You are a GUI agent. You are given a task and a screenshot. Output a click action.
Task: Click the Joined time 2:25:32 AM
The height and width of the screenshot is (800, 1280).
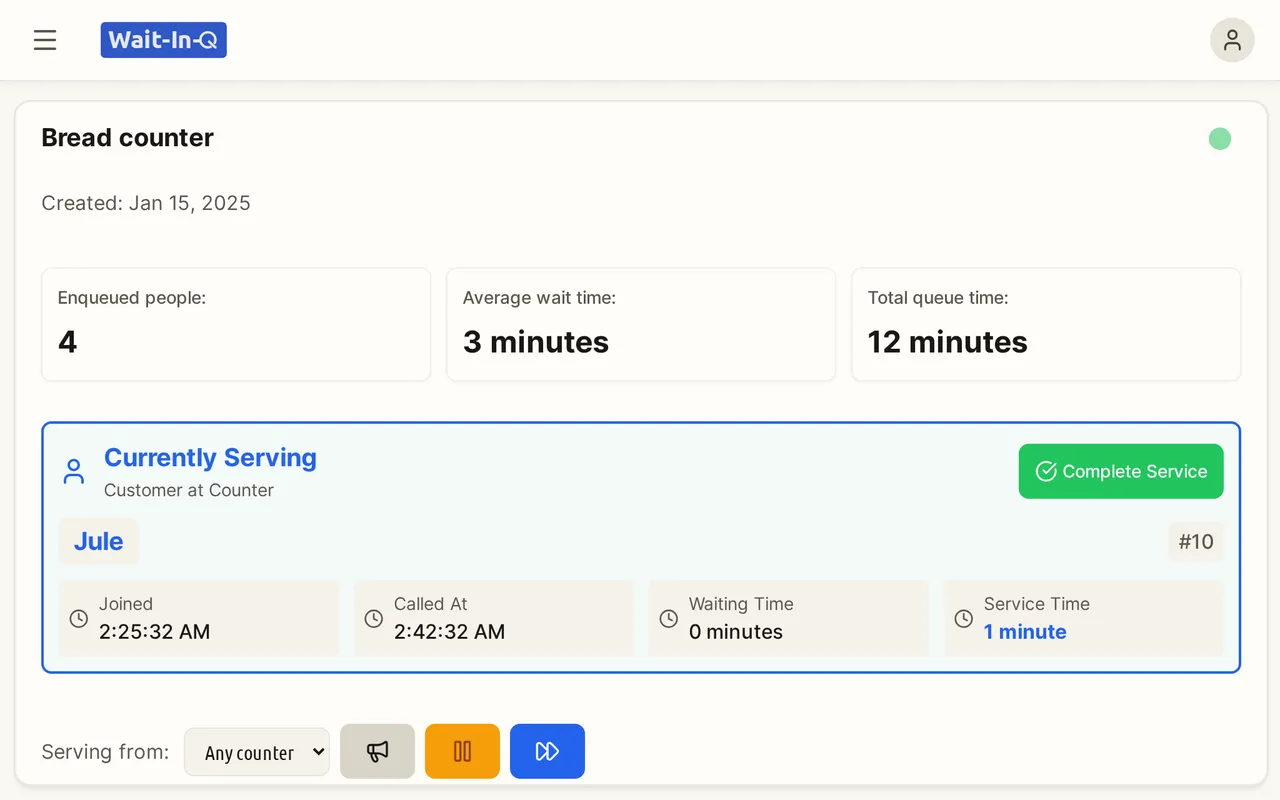154,632
